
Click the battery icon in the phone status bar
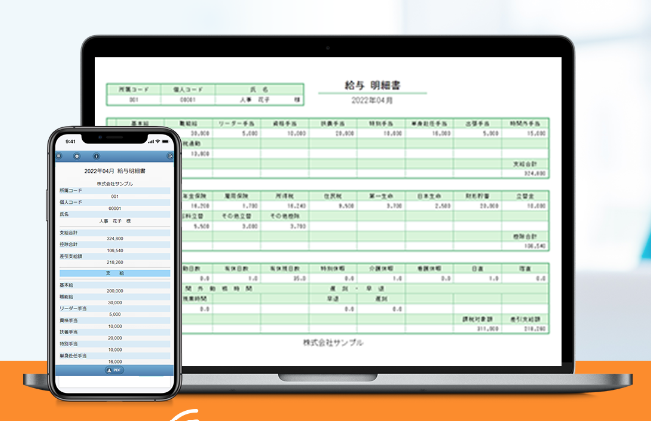pyautogui.click(x=167, y=142)
